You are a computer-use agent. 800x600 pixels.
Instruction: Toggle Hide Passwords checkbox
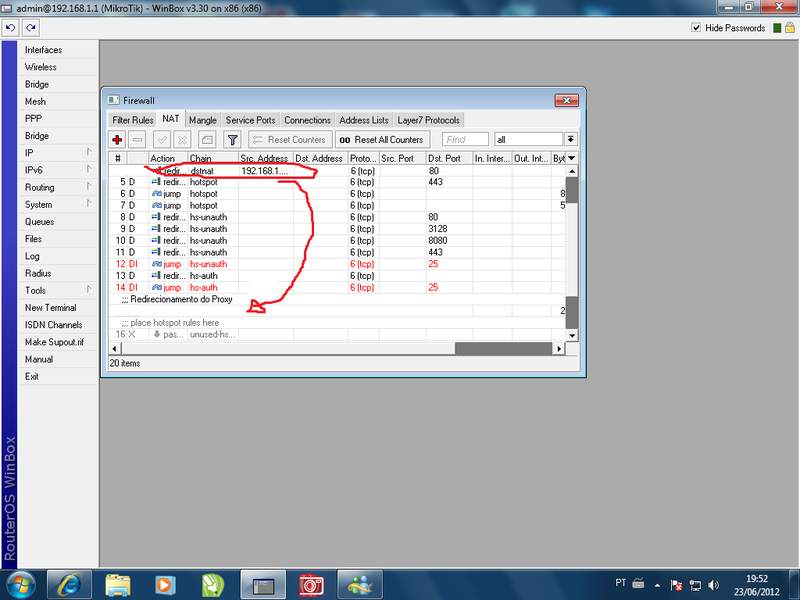point(696,28)
